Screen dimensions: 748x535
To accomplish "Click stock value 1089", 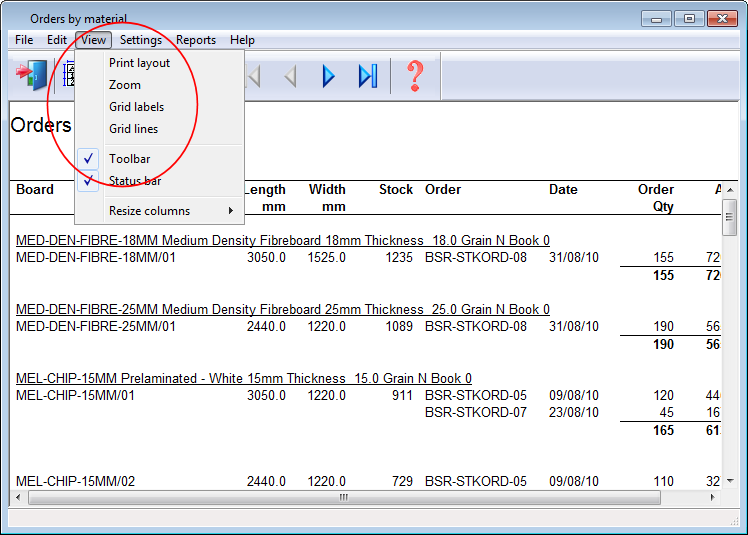I will tap(399, 326).
